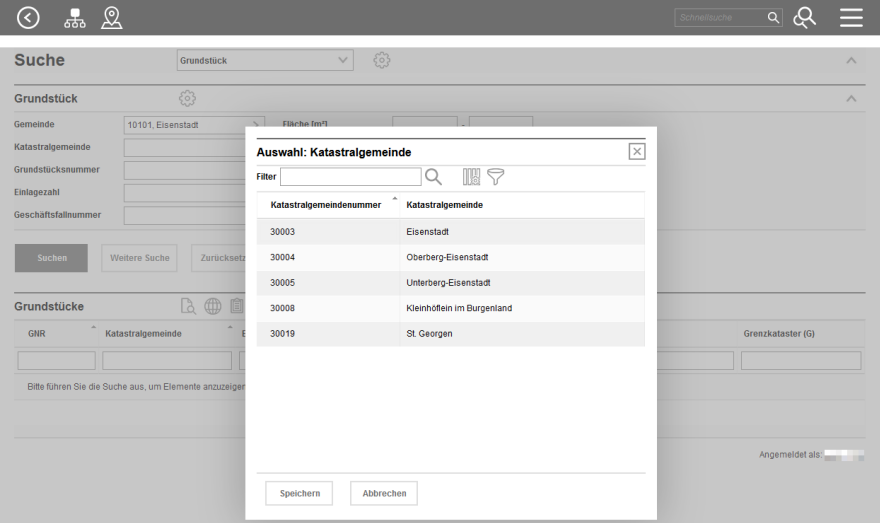
Task: Collapse the Suche panel with chevron
Action: pyautogui.click(x=851, y=61)
